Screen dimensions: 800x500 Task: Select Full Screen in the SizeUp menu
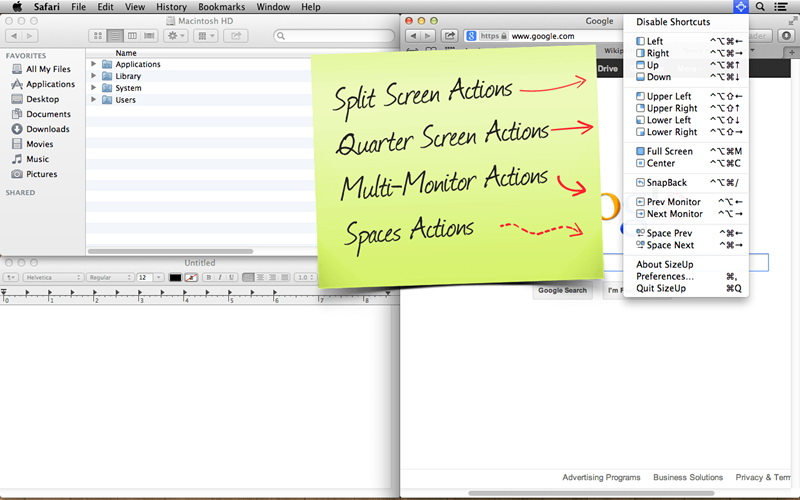coord(669,151)
